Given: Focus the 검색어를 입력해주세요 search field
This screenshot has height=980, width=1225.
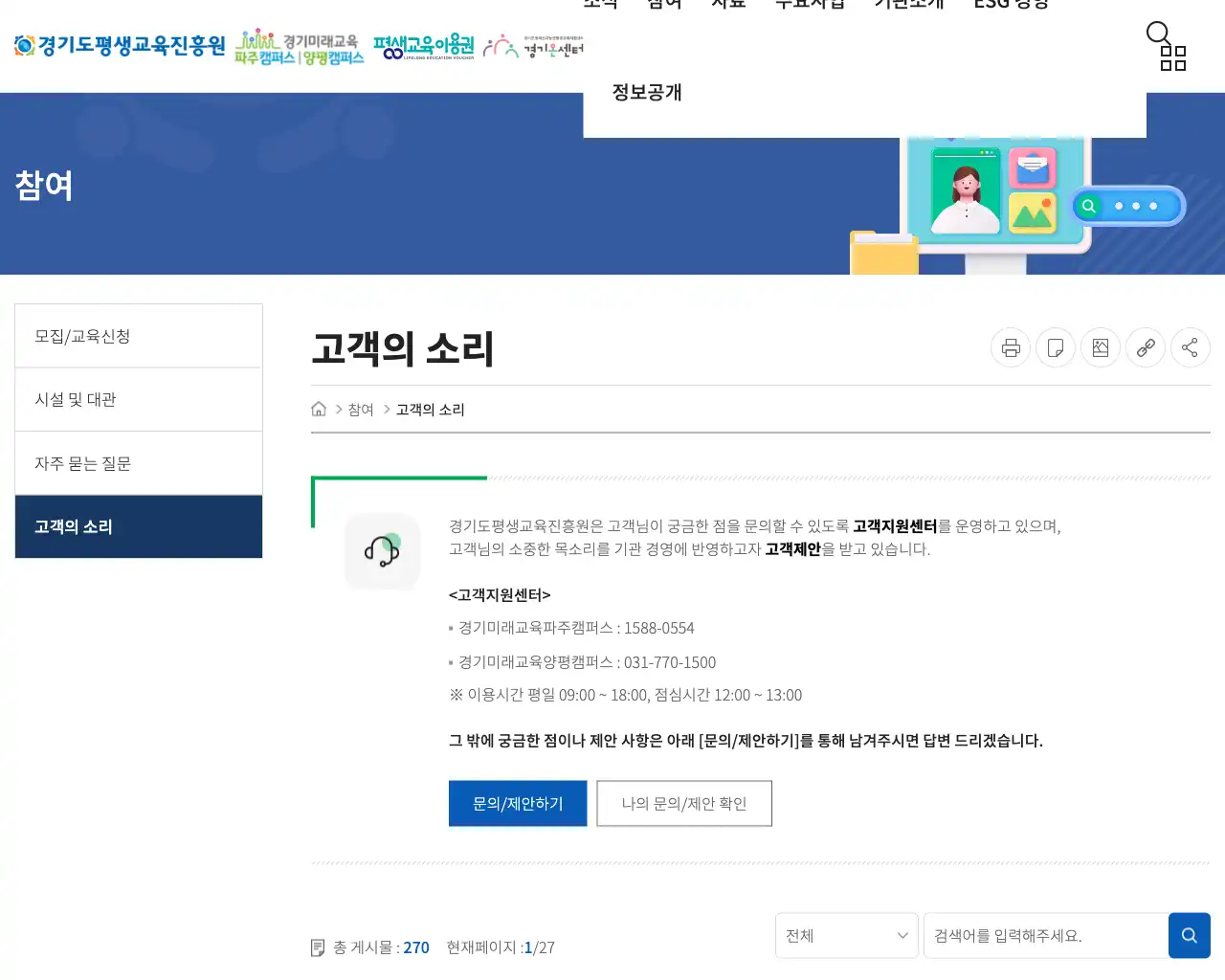Looking at the screenshot, I should click(x=1046, y=936).
